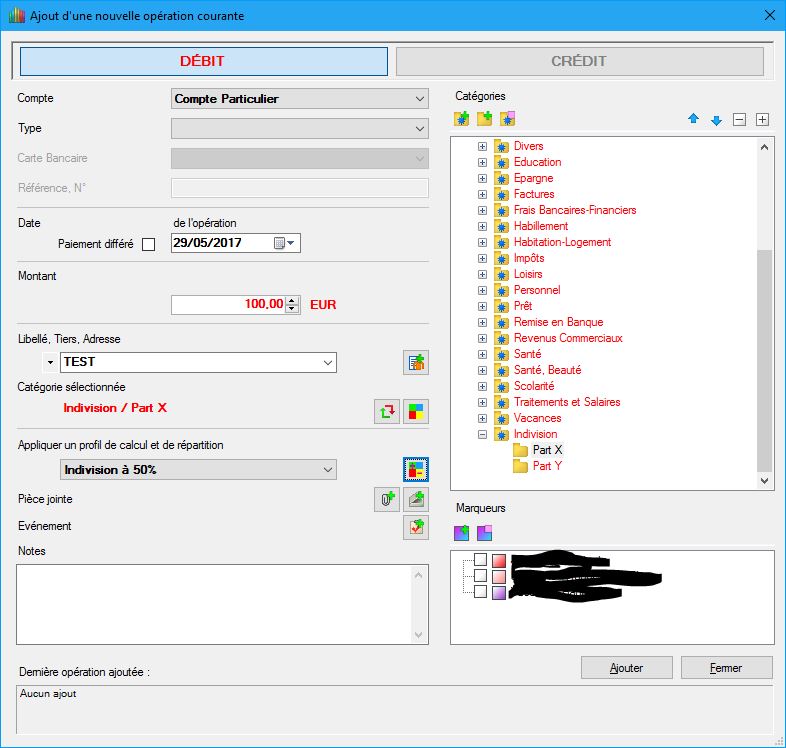This screenshot has width=786, height=748.
Task: Select Part Y in category tree
Action: [547, 466]
